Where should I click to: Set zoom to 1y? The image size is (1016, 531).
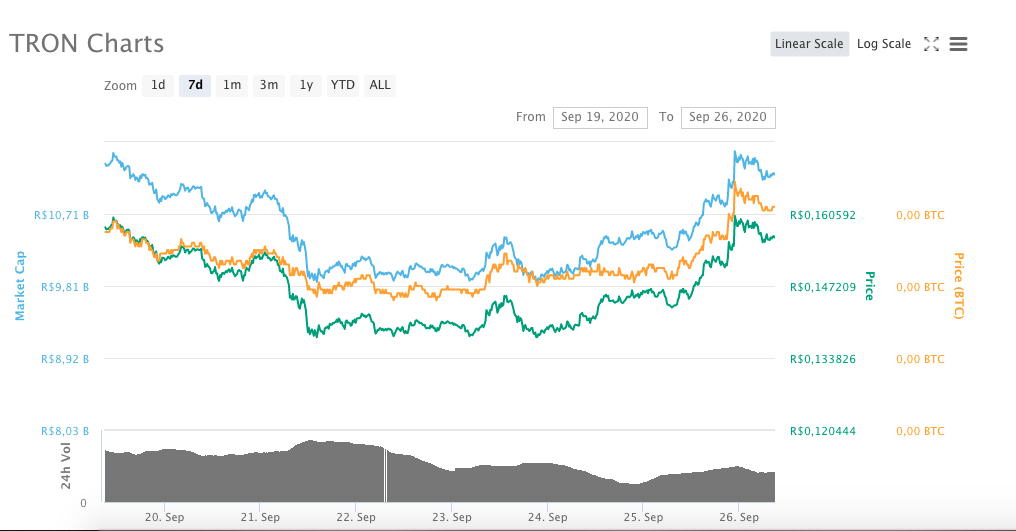point(306,85)
